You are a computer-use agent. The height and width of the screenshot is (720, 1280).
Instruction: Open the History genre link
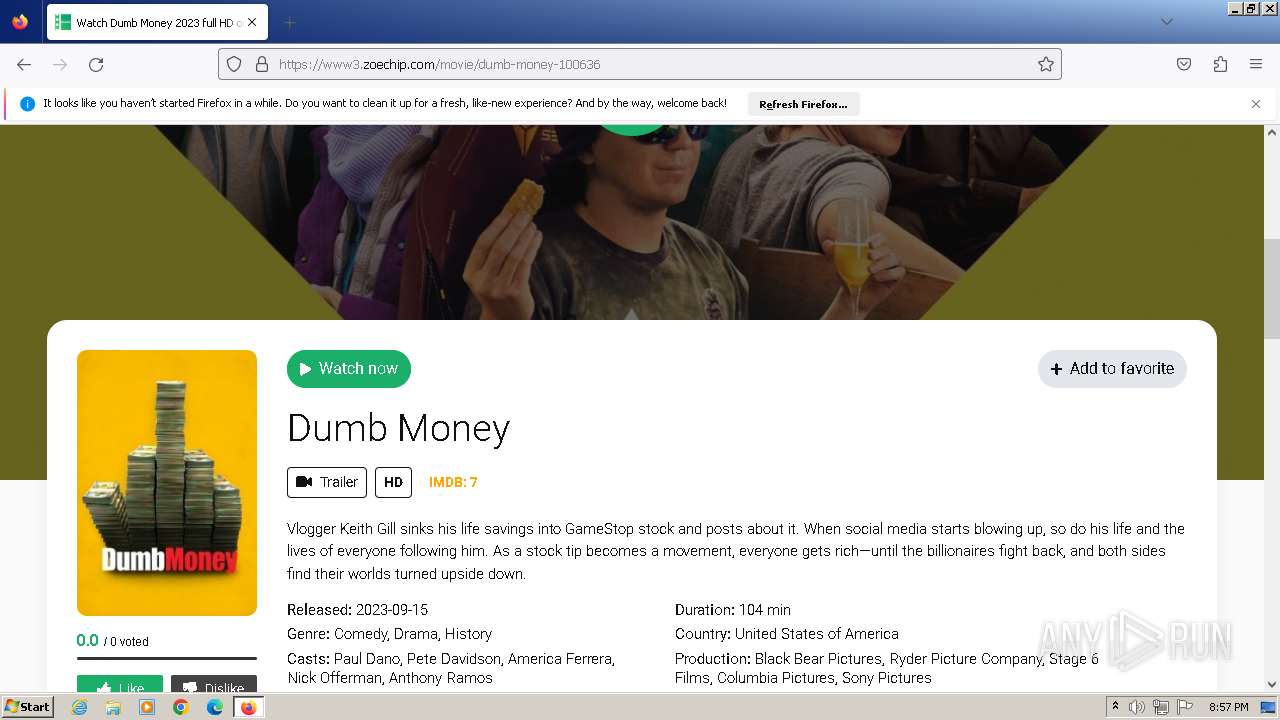tap(468, 633)
